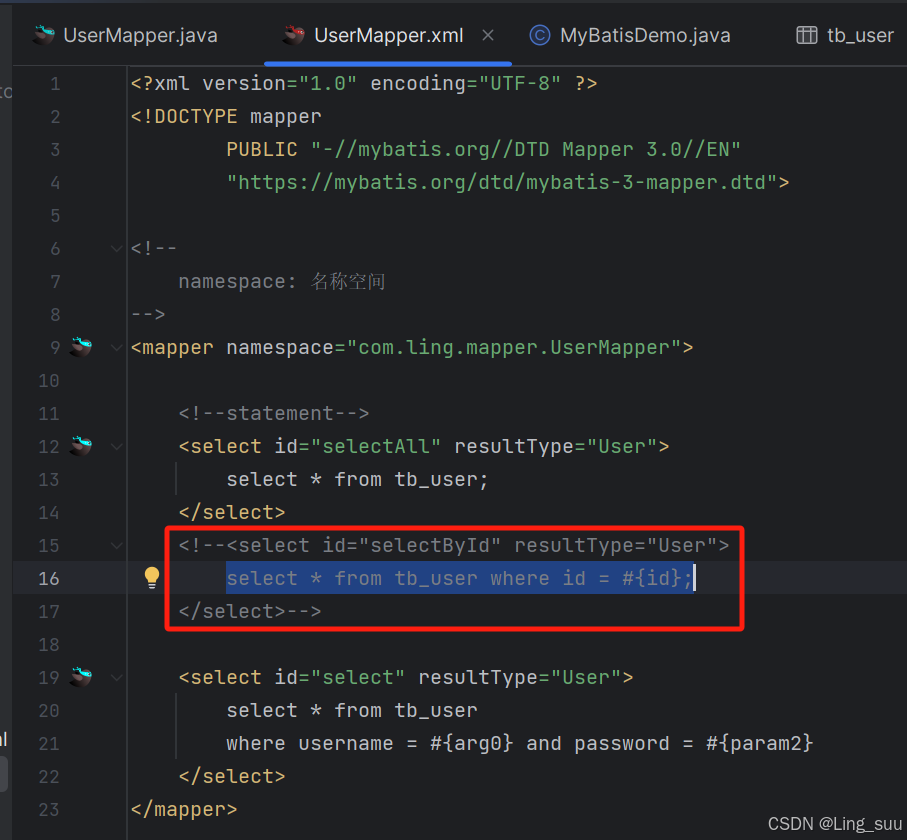Image resolution: width=907 pixels, height=840 pixels.
Task: Select the UserMapper.xml tab
Action: tap(388, 35)
